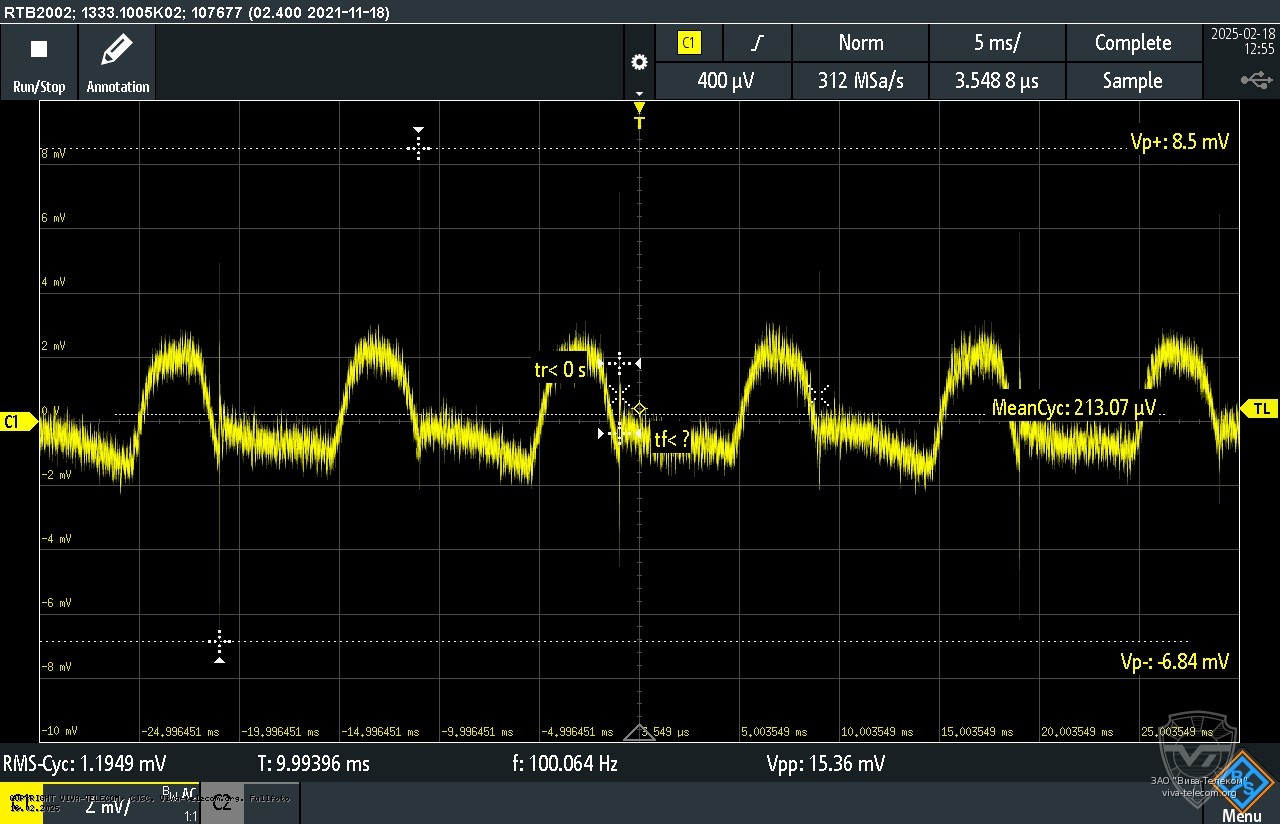The width and height of the screenshot is (1280, 824).
Task: Select the RMS-Cyc measurement readout
Action: pos(85,764)
